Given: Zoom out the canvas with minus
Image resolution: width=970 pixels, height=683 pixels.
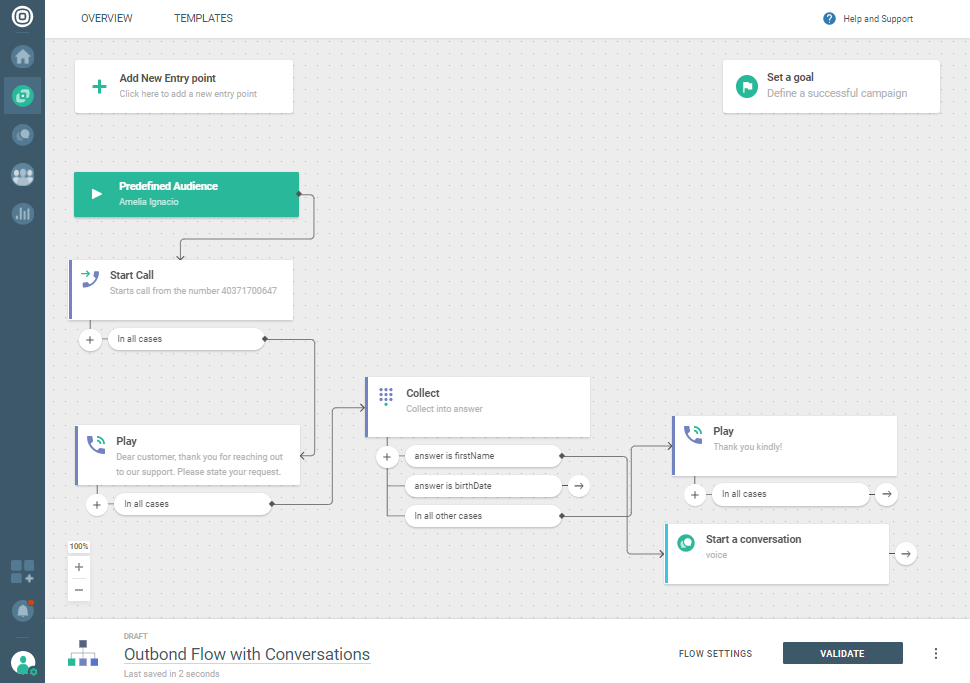Looking at the screenshot, I should tap(79, 590).
